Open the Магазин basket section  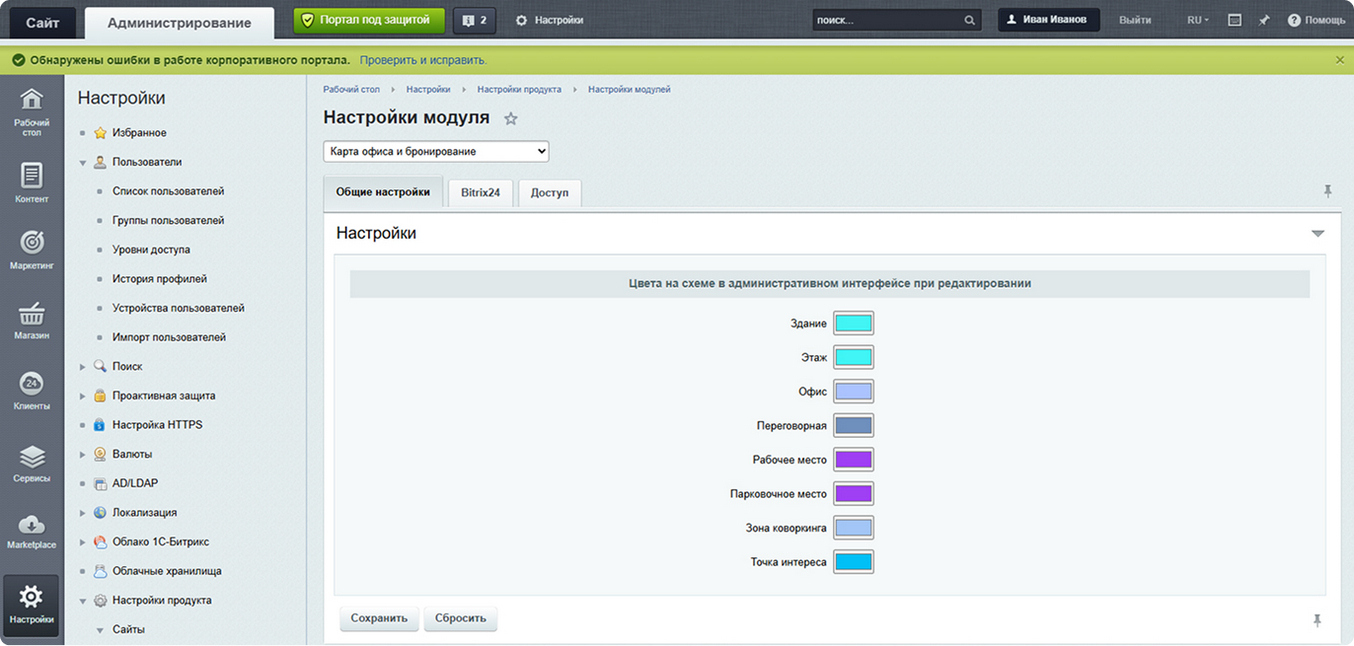[32, 320]
